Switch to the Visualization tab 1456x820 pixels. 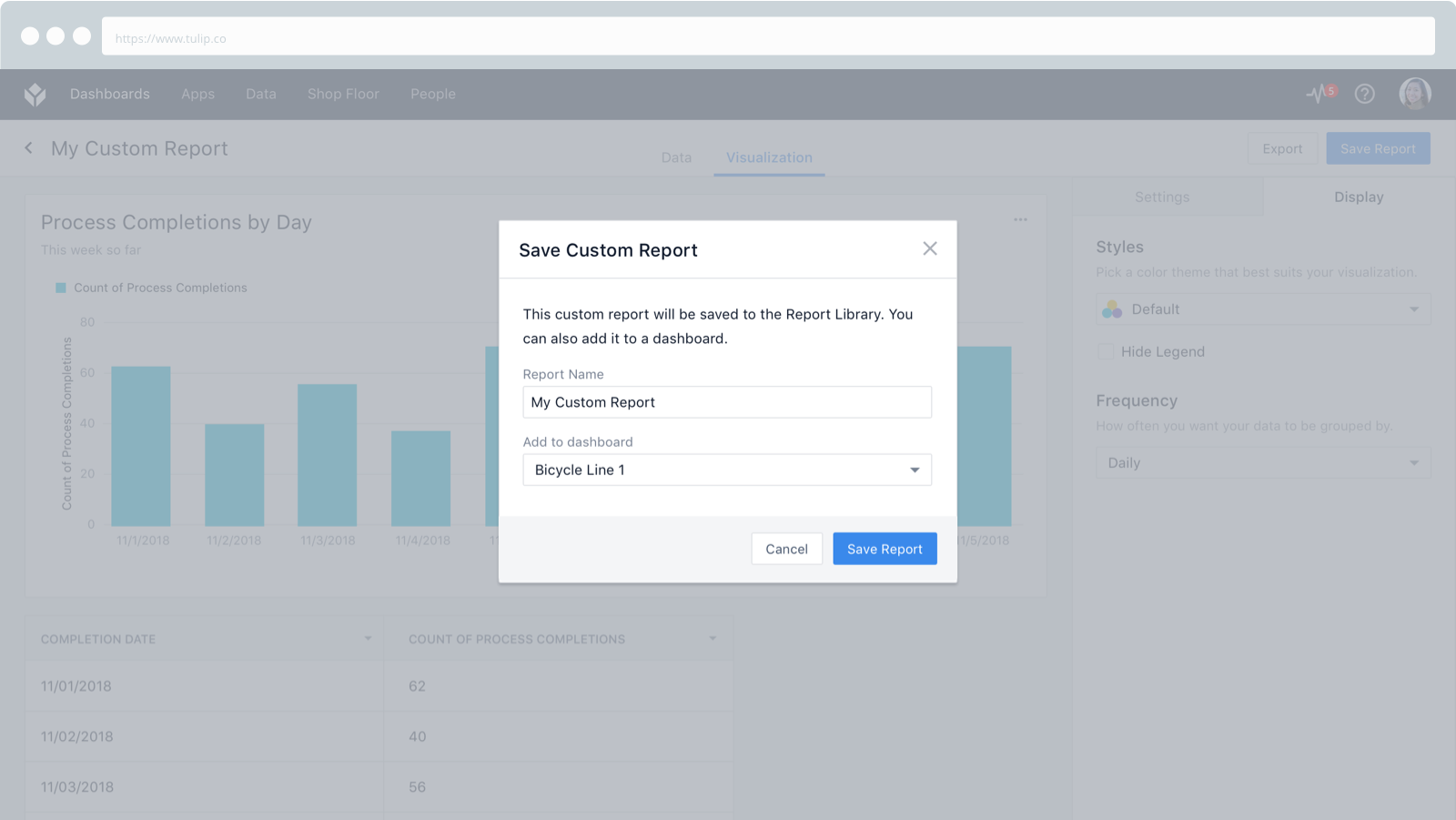(769, 157)
